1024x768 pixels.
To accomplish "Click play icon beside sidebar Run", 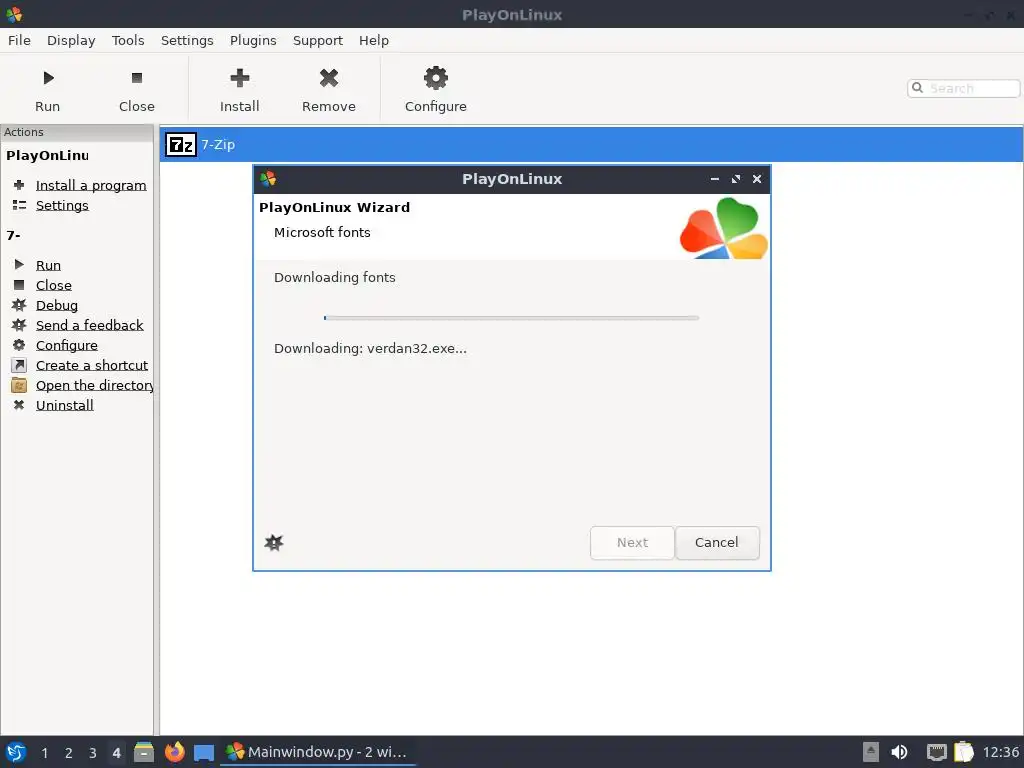I will 19,264.
